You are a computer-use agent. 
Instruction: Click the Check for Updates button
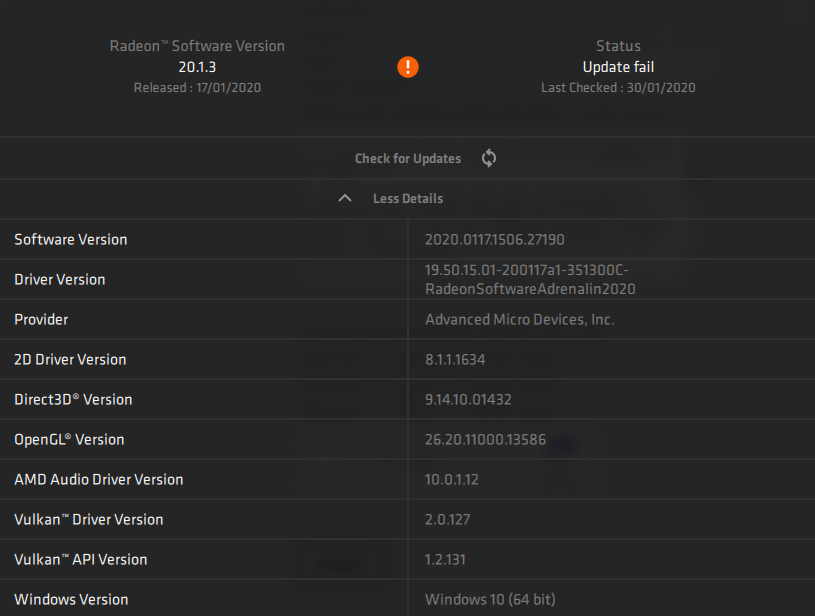point(408,159)
